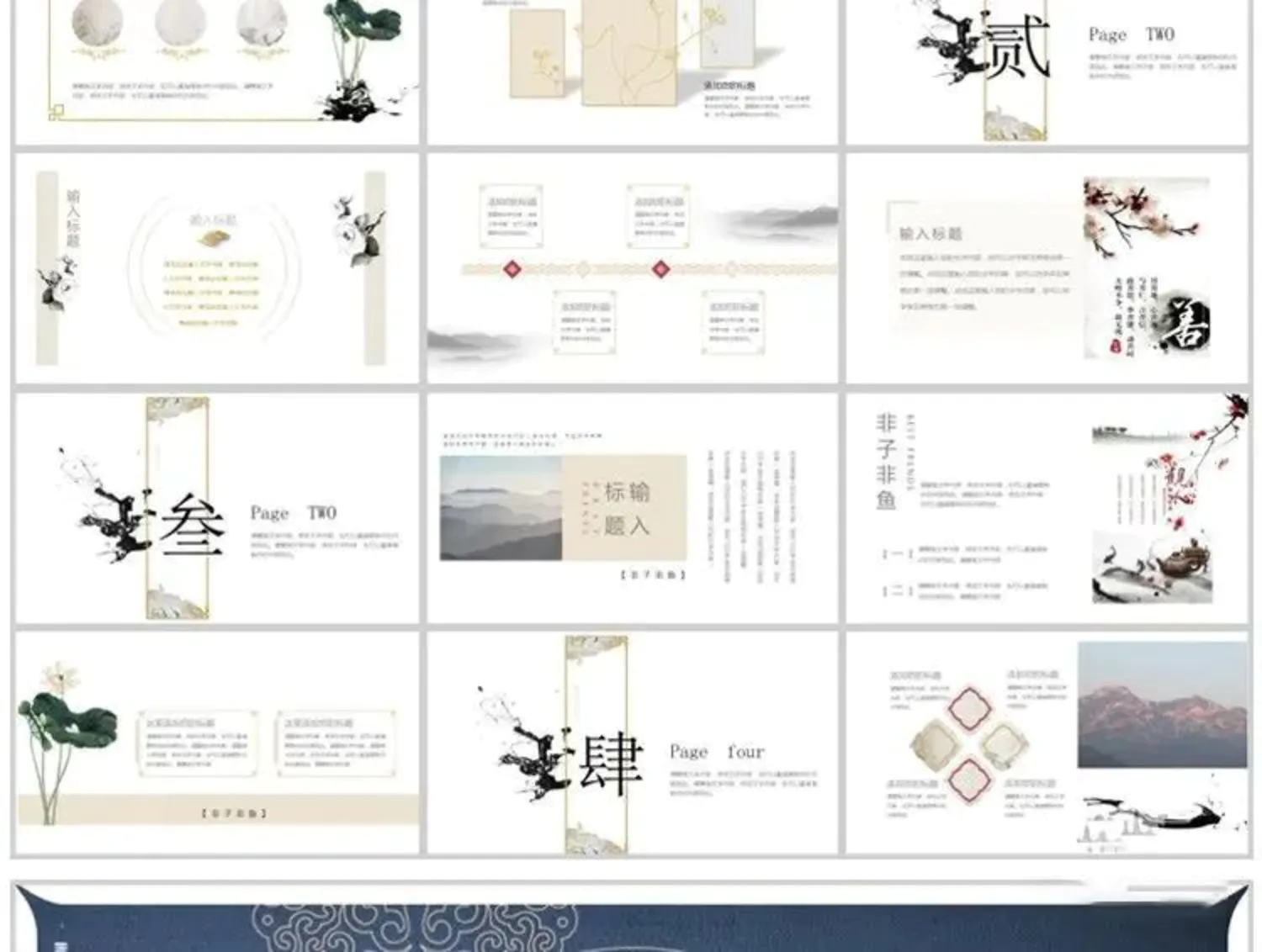The width and height of the screenshot is (1262, 952).
Task: Open the slide with beige floral panels
Action: click(x=633, y=71)
